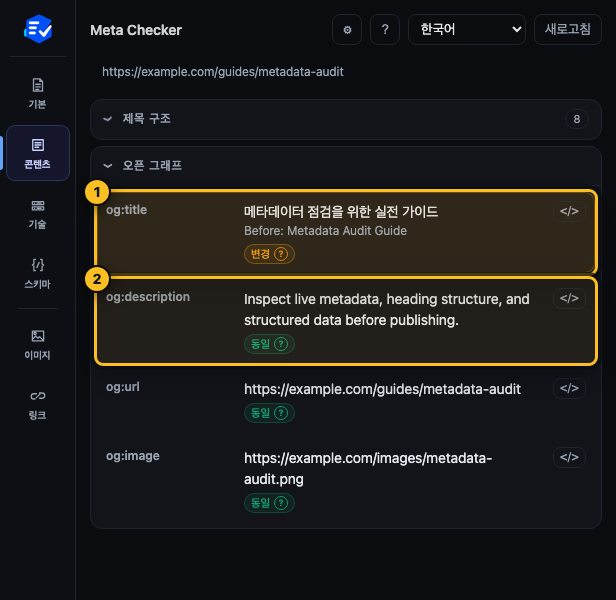View source code for og:url row

tap(569, 389)
